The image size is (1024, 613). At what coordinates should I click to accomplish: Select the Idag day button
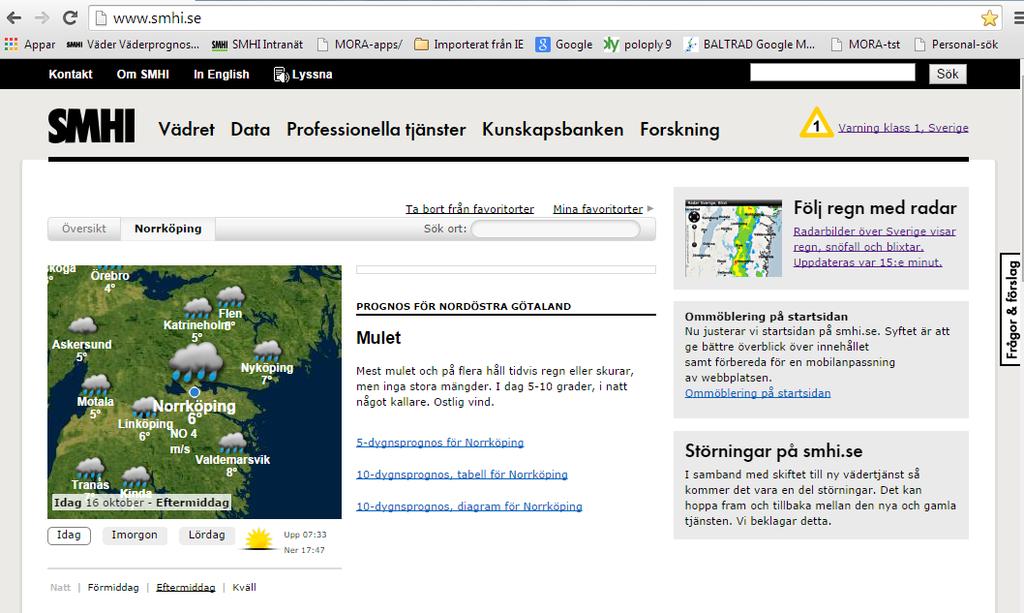coord(69,535)
